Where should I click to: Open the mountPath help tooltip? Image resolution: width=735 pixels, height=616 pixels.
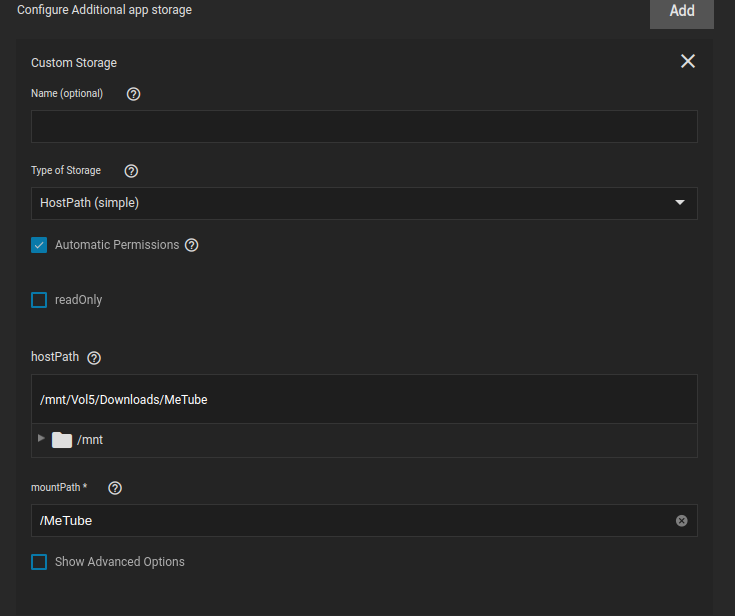click(115, 488)
